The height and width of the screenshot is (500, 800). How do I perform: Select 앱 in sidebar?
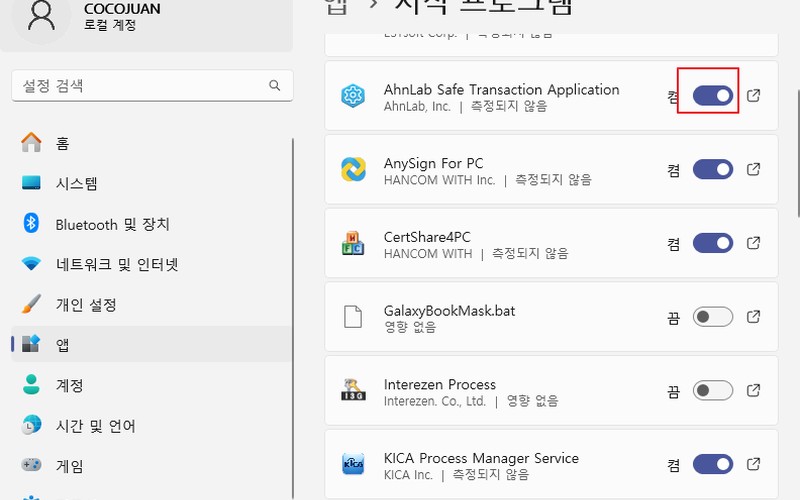coord(152,344)
